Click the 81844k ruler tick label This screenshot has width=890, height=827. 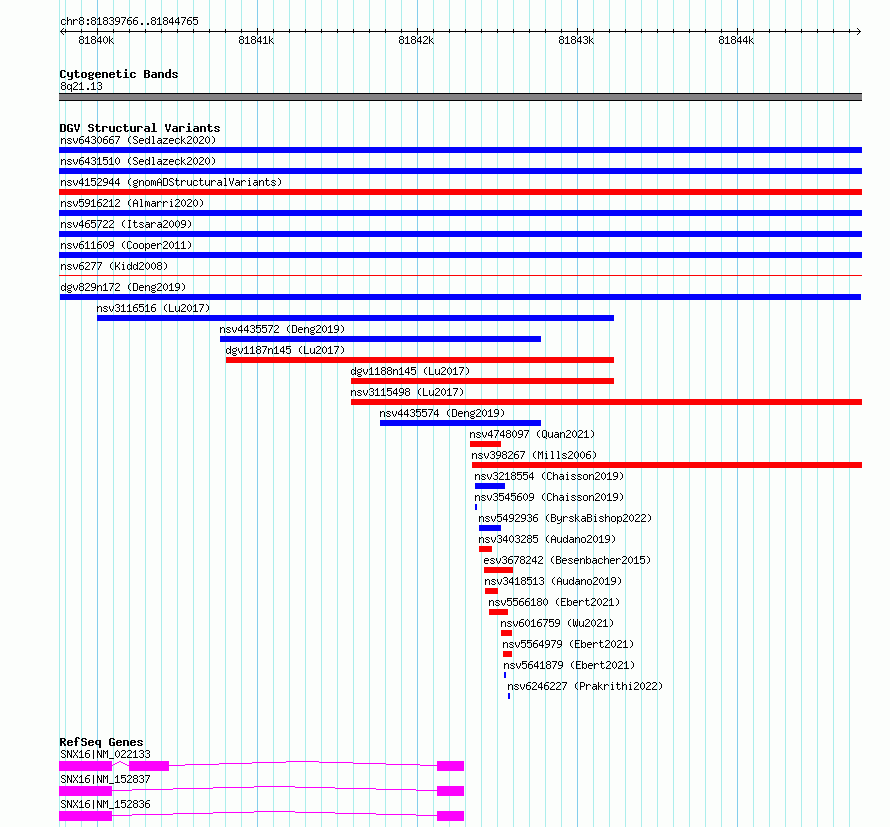coord(736,40)
